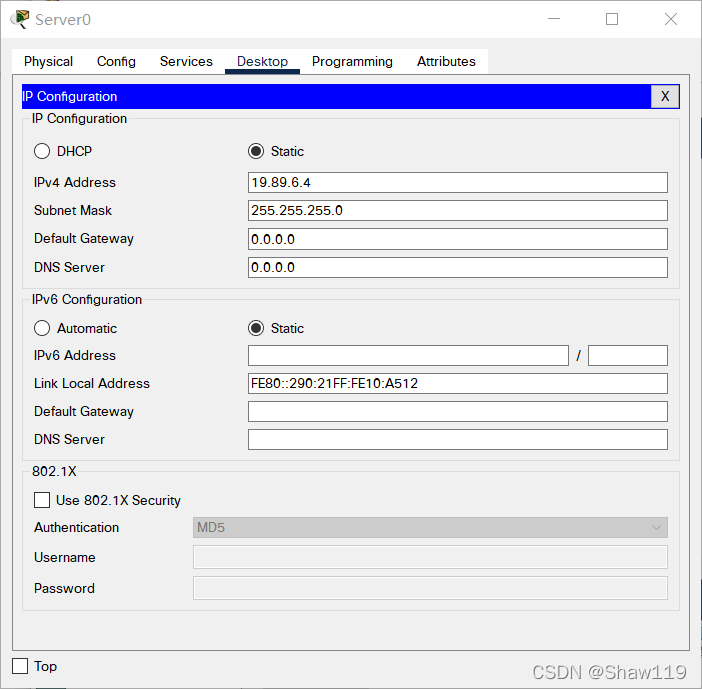Close the Server0 window

[x=671, y=19]
